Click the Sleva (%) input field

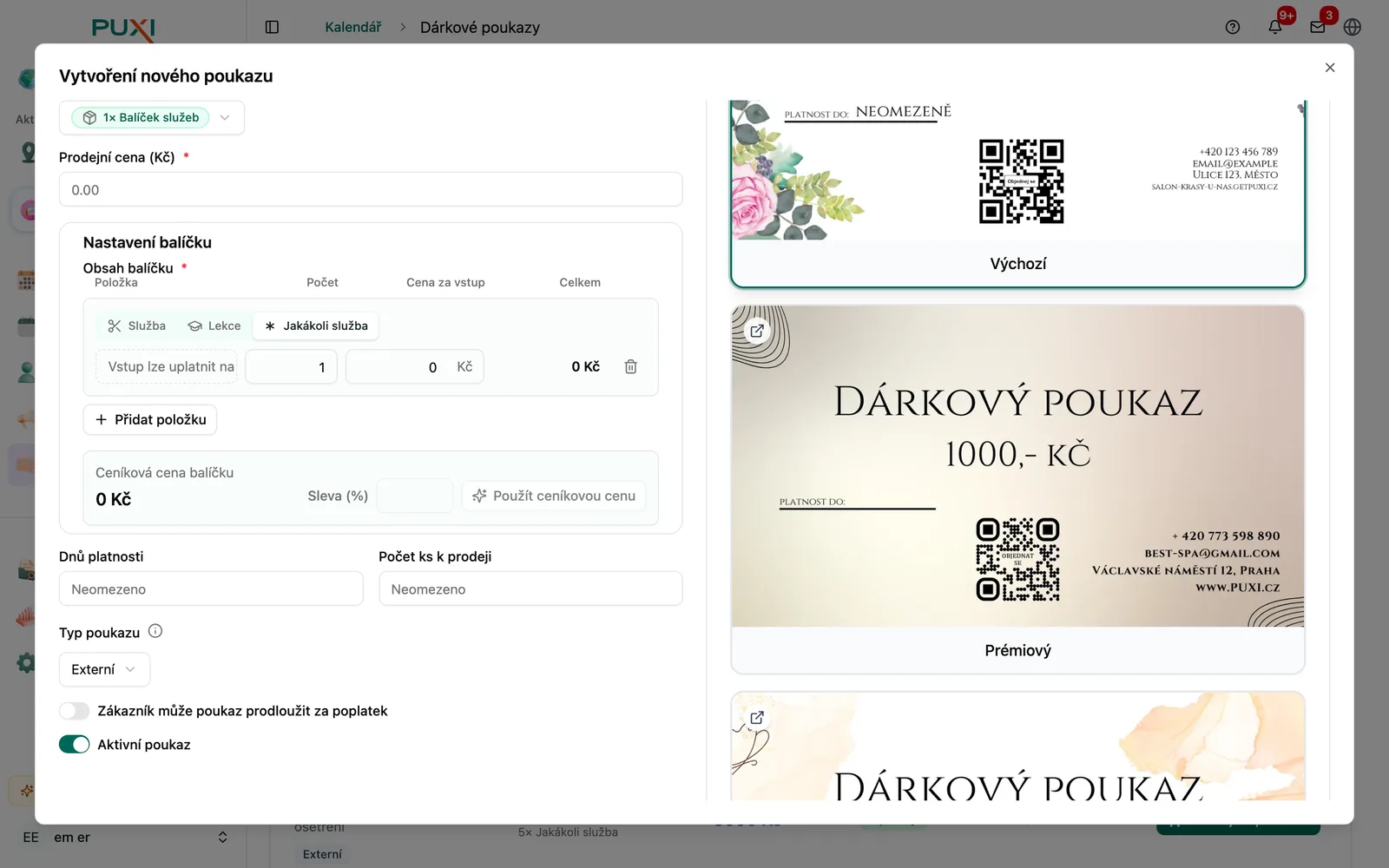[415, 496]
